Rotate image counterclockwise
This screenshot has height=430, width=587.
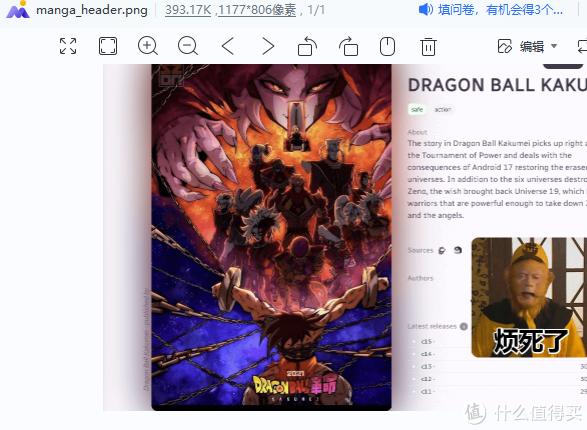pos(307,46)
